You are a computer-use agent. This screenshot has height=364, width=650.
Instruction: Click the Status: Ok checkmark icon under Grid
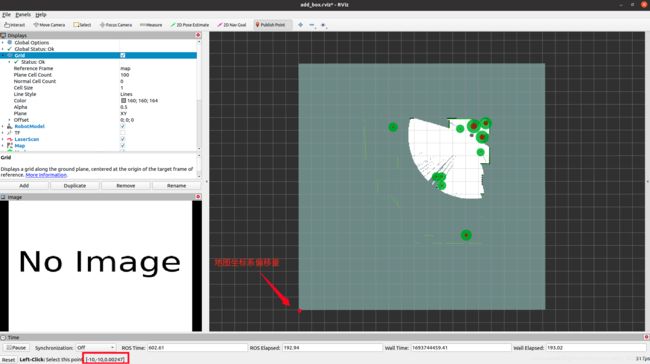point(16,62)
